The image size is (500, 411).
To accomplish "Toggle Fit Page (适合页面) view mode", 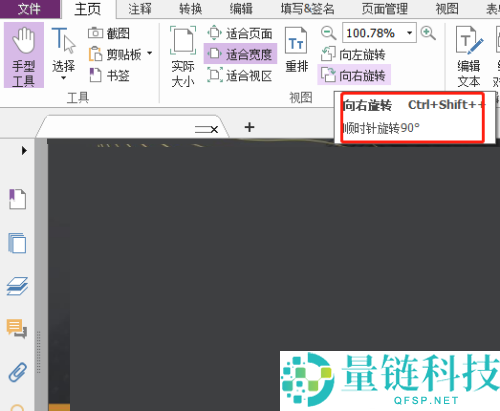I will pyautogui.click(x=240, y=33).
